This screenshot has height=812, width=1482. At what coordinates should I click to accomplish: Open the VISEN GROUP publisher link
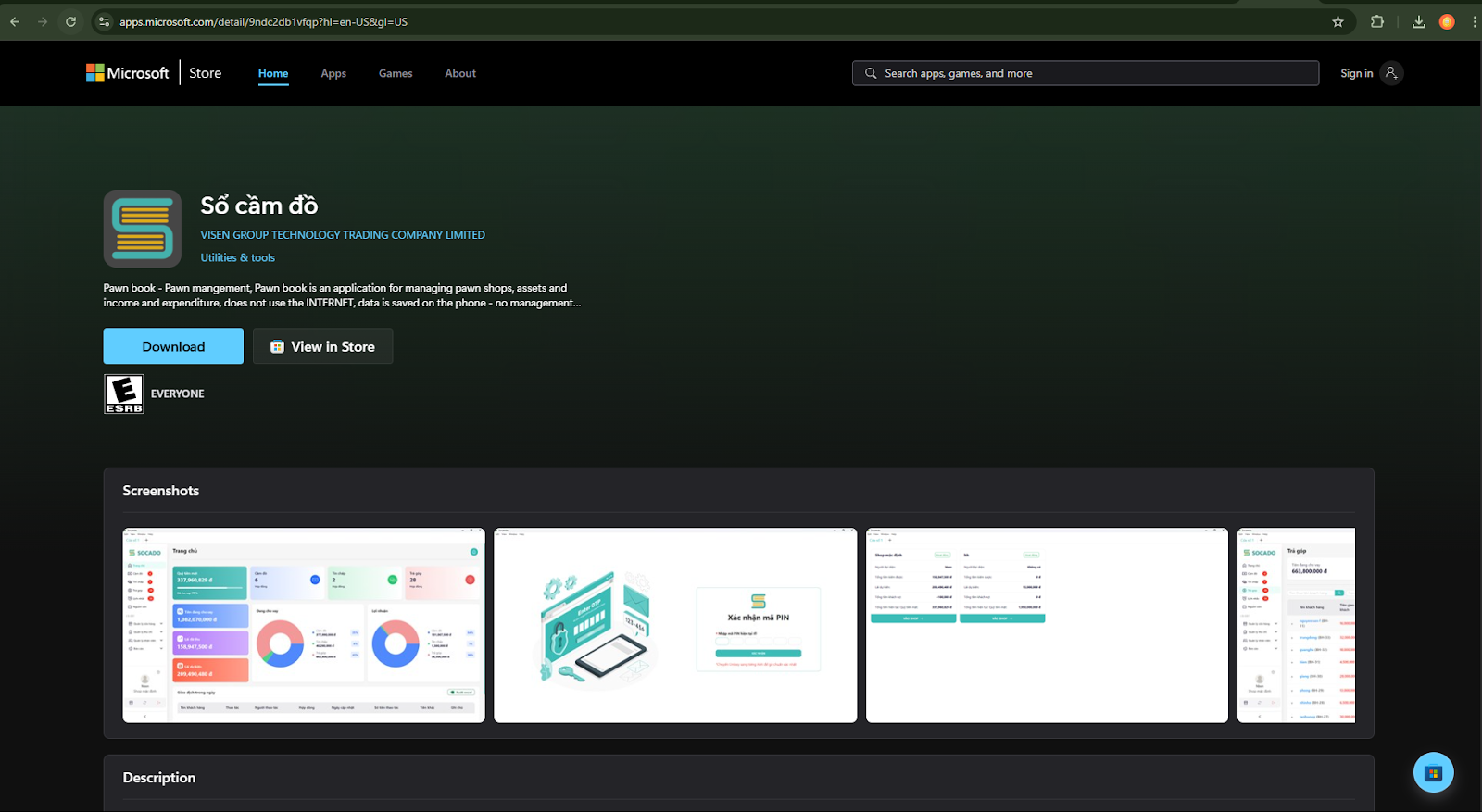[x=343, y=235]
